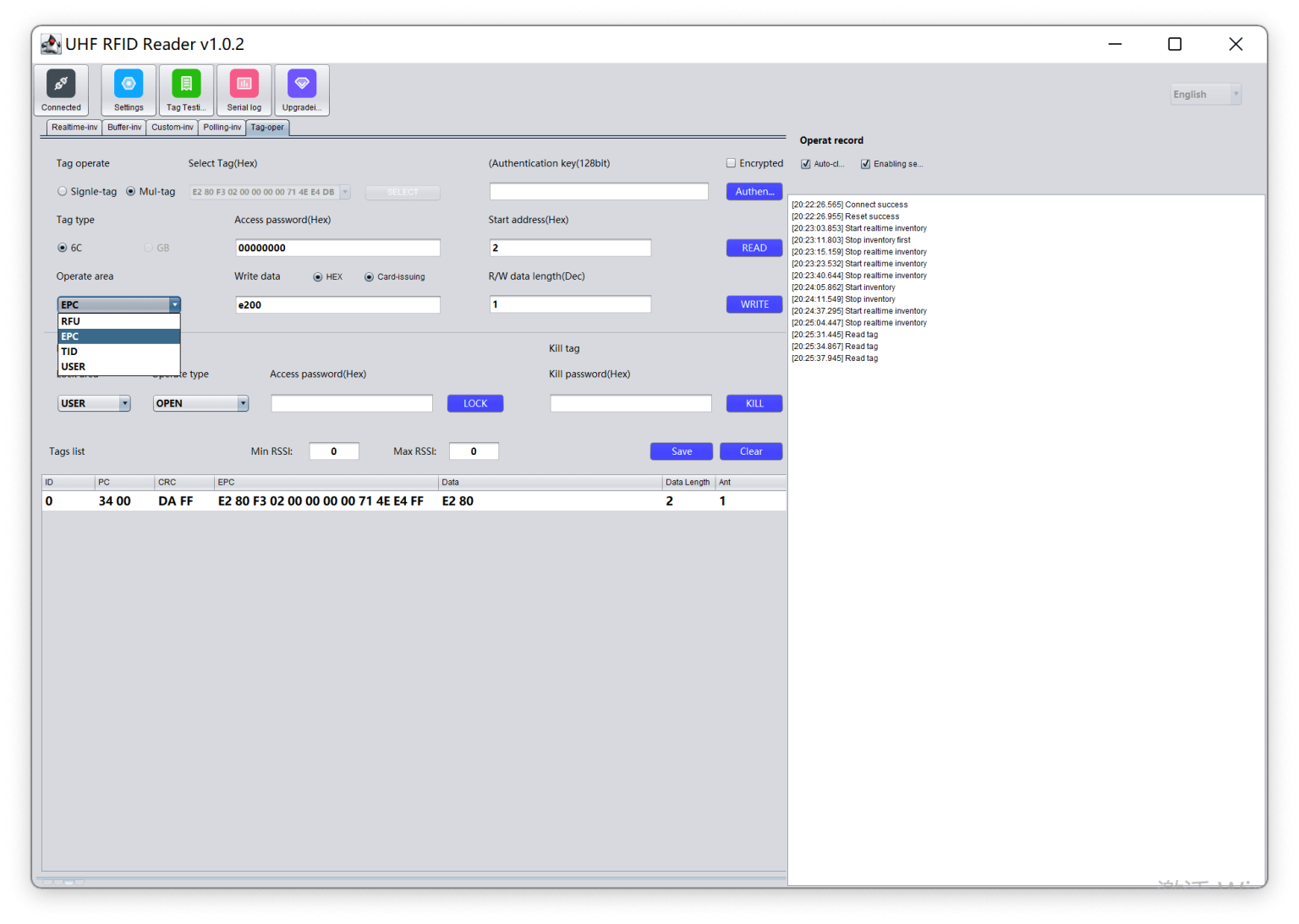Choose Card-issuing for write data

(370, 276)
